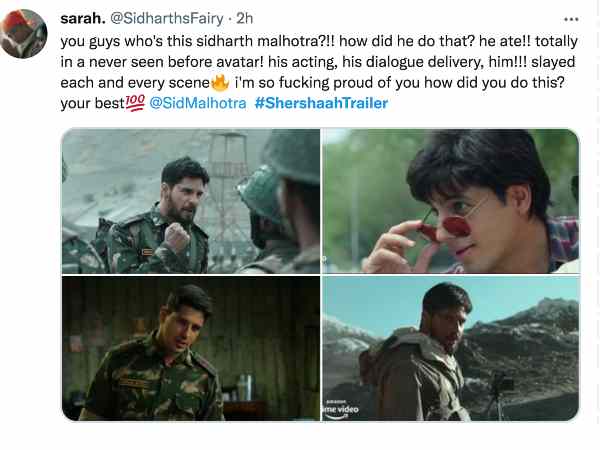Open the photo of bearded soldier clenching fist
600x450 pixels.
click(191, 201)
